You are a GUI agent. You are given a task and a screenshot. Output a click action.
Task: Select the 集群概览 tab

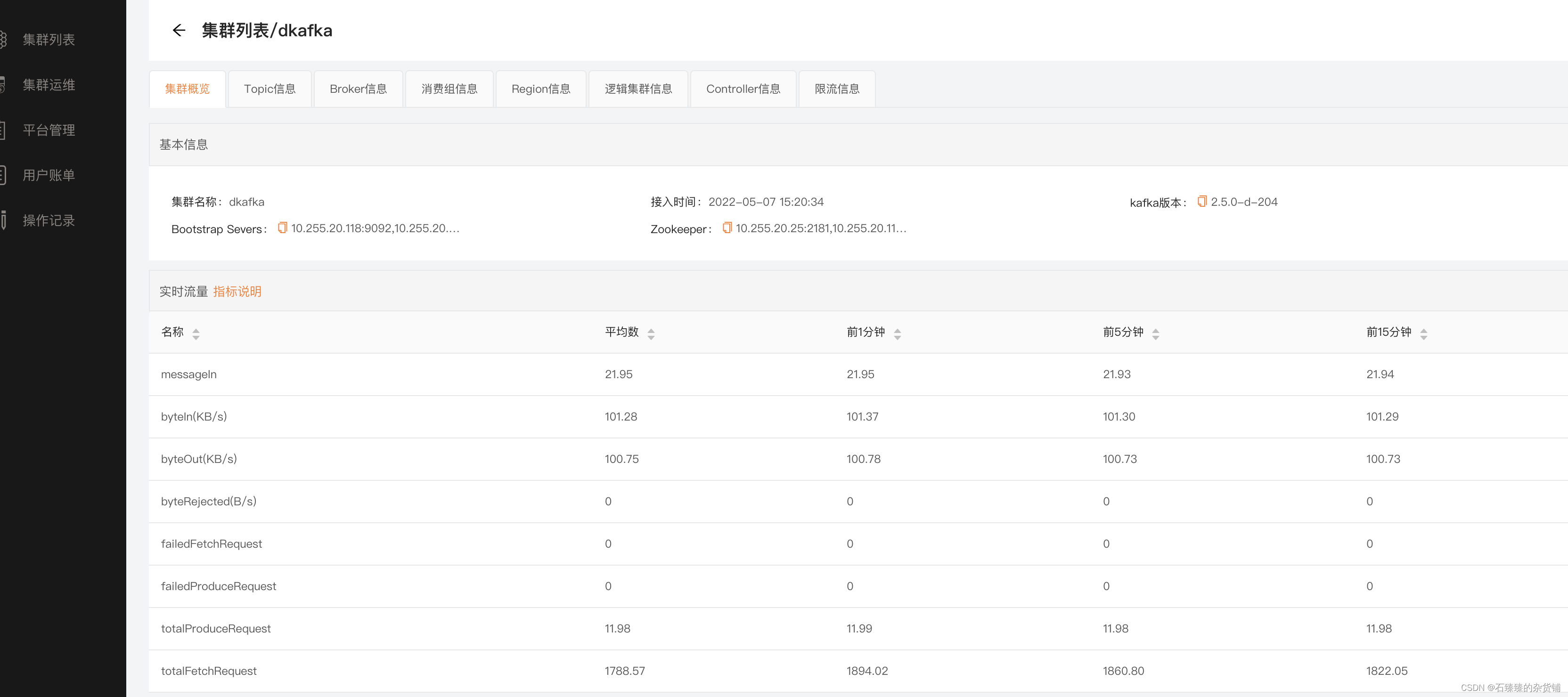(x=188, y=89)
